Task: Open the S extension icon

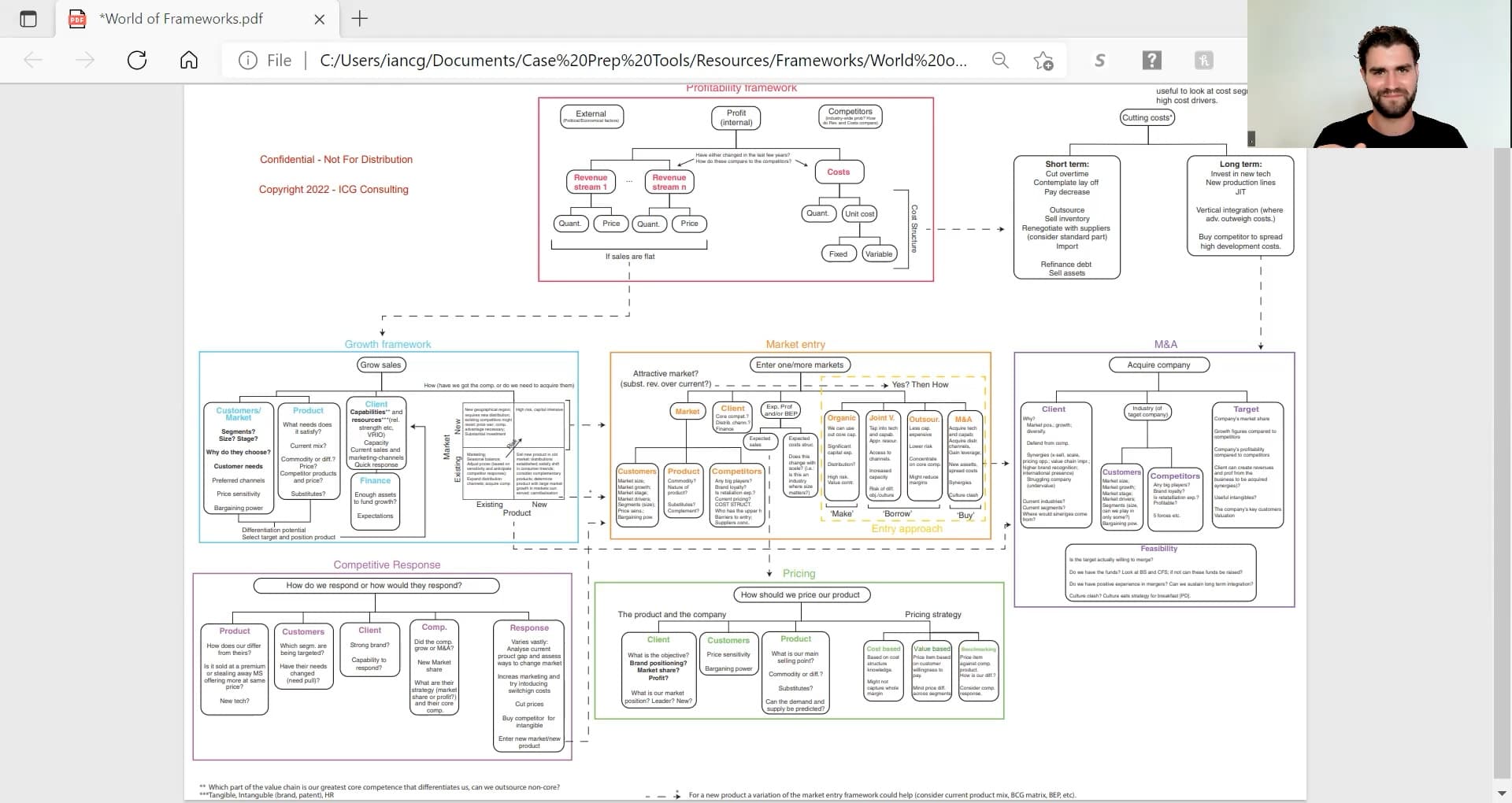Action: (x=1100, y=61)
